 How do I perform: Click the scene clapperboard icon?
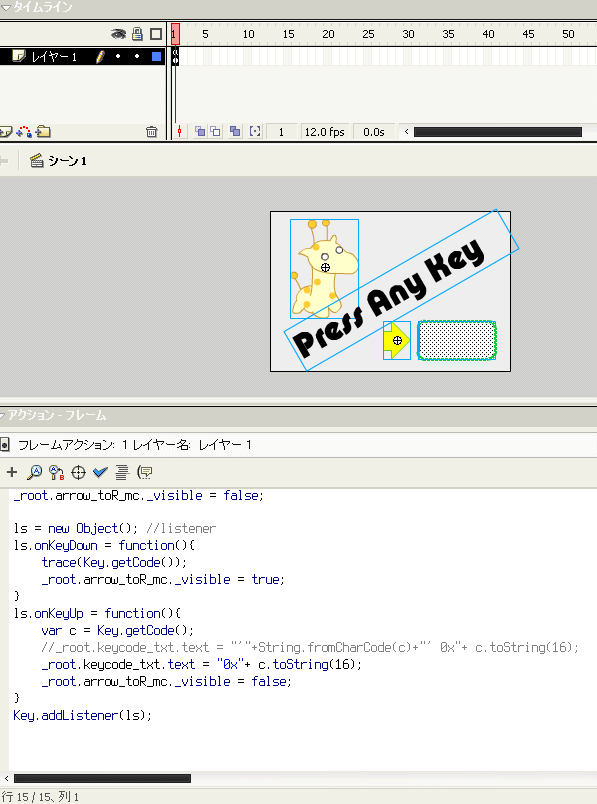36,160
